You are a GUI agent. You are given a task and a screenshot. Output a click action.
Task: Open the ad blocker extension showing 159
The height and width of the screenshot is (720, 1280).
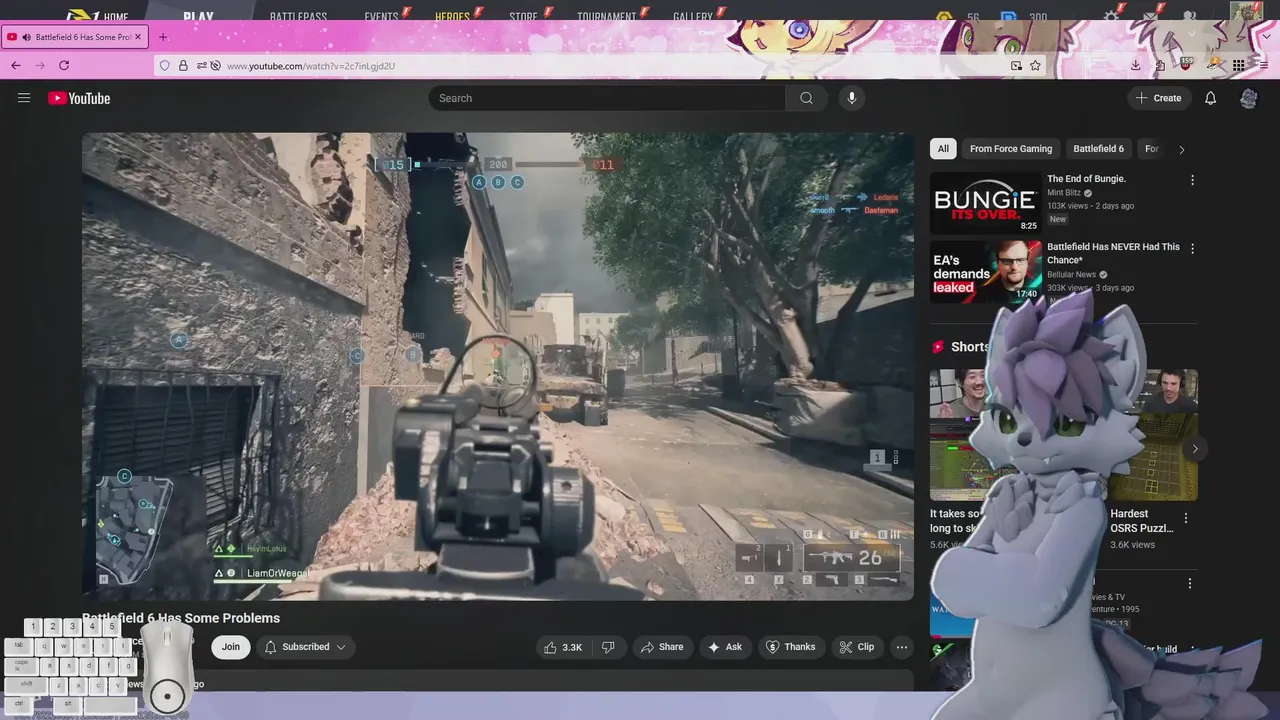[x=1186, y=65]
